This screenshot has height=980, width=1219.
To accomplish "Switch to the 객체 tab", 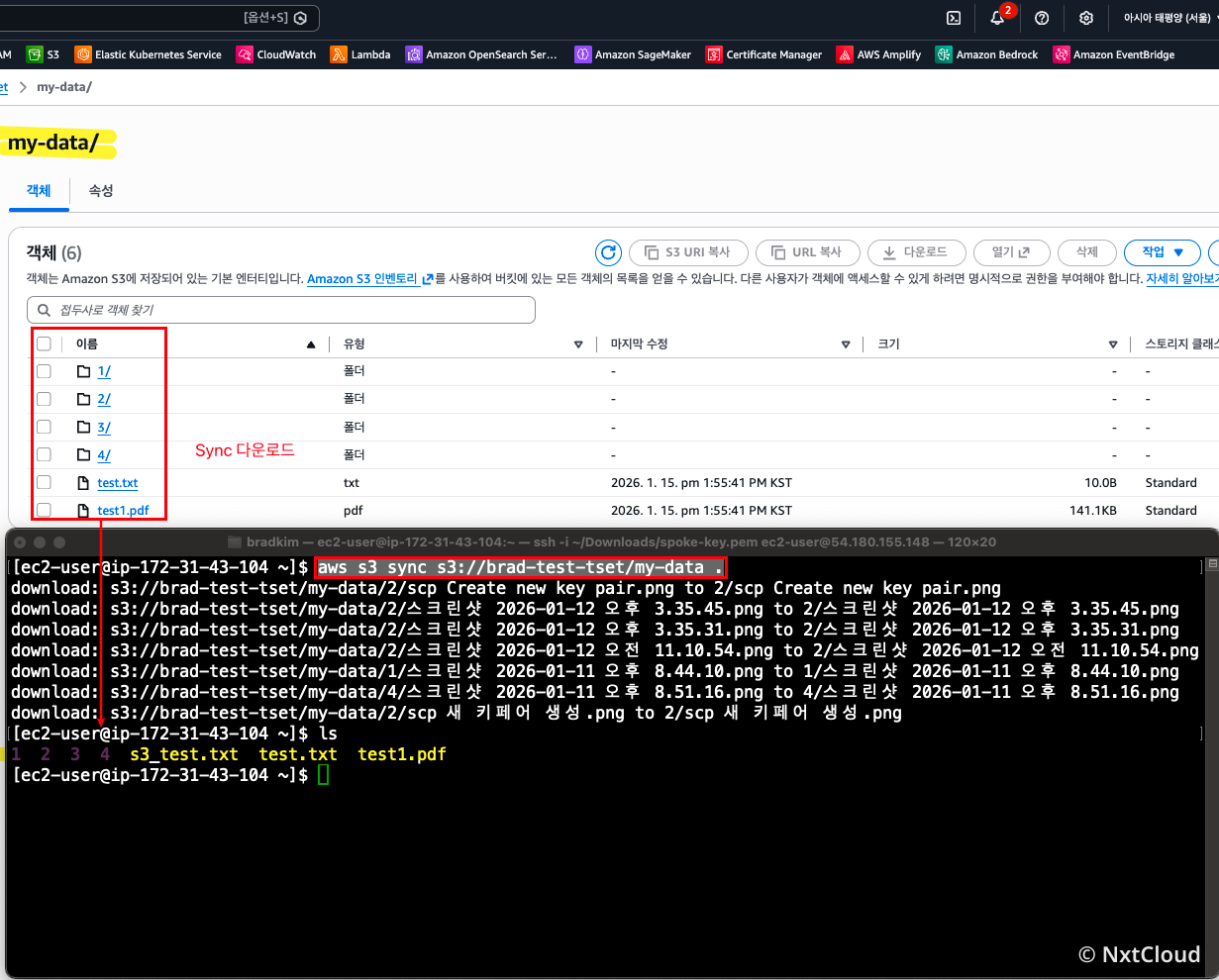I will (39, 190).
